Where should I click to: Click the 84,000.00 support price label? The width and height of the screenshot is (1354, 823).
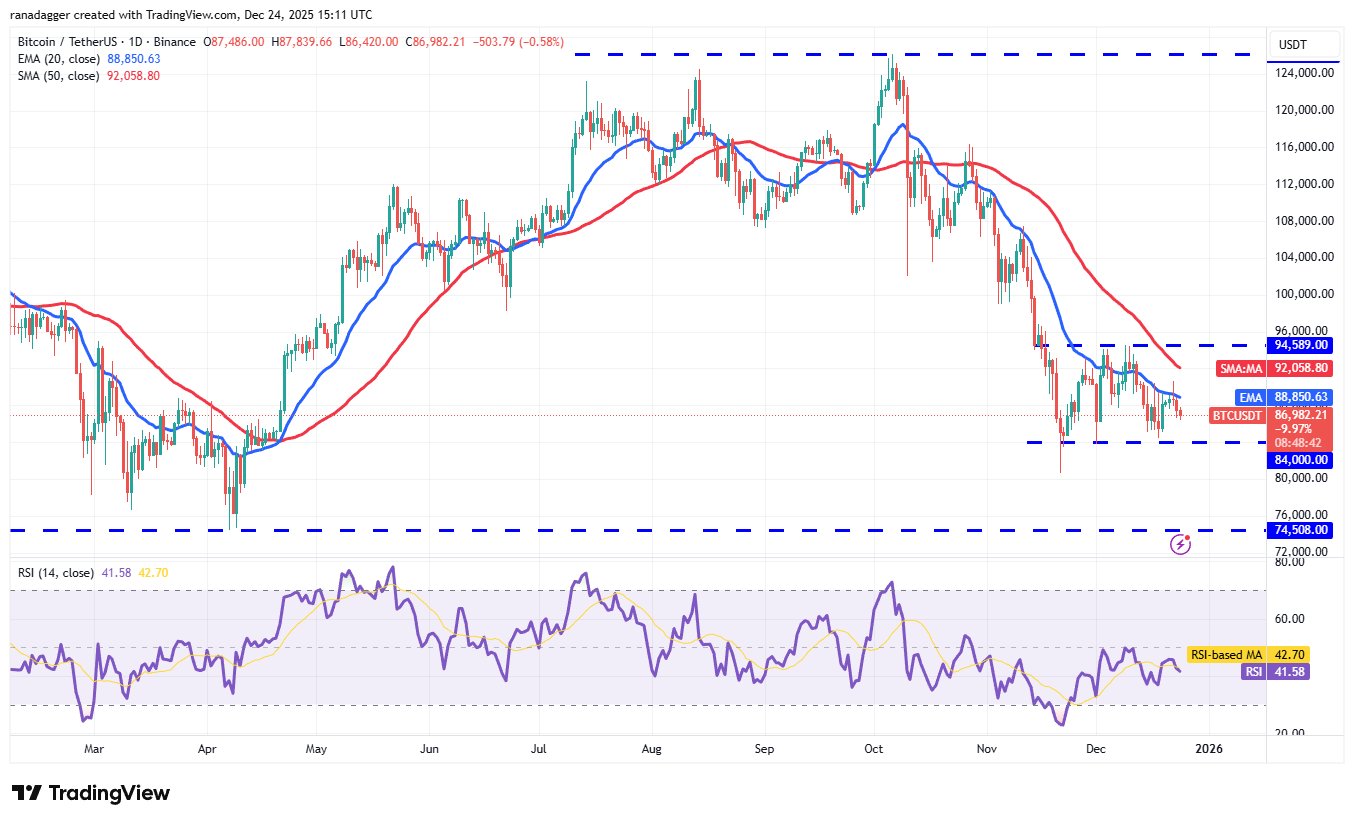1300,460
